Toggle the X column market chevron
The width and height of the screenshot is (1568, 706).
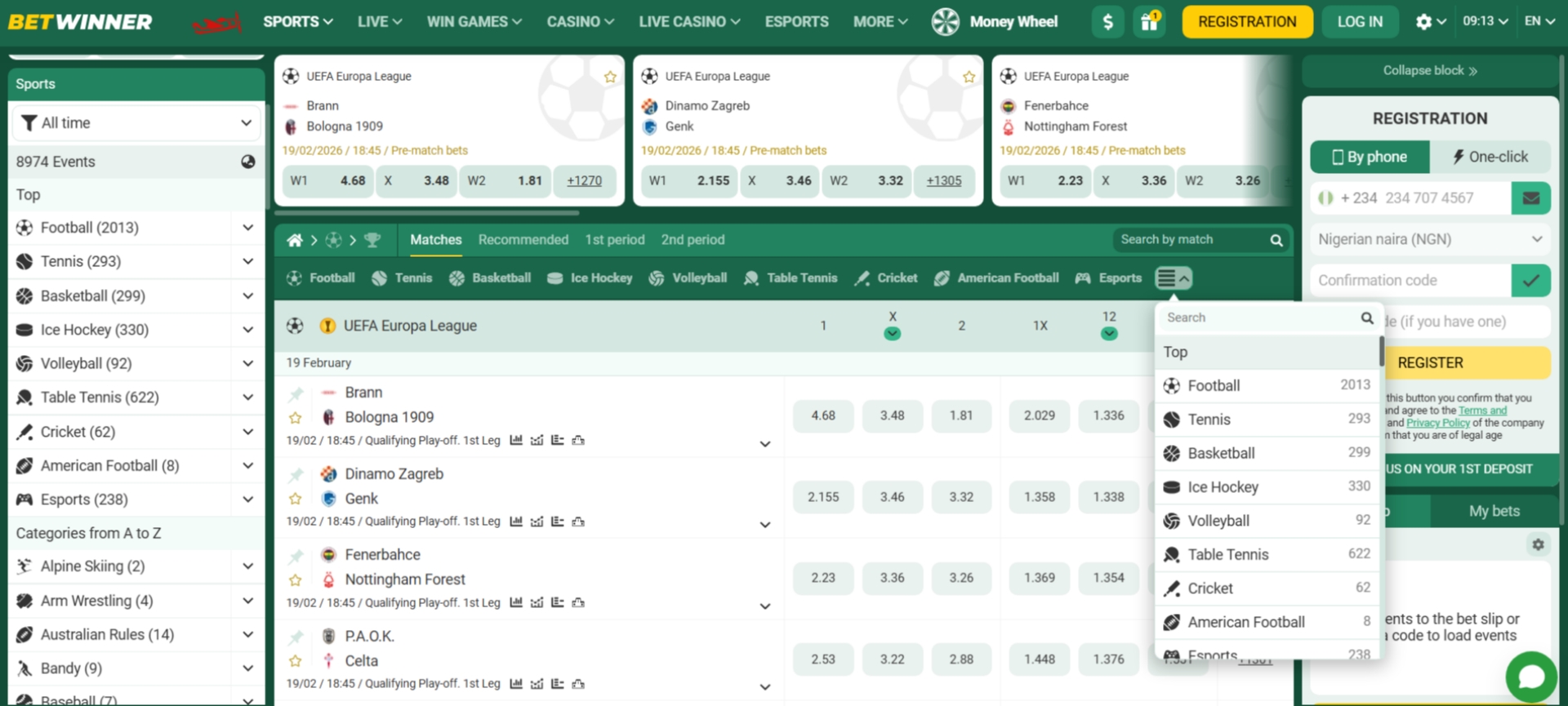tap(892, 334)
